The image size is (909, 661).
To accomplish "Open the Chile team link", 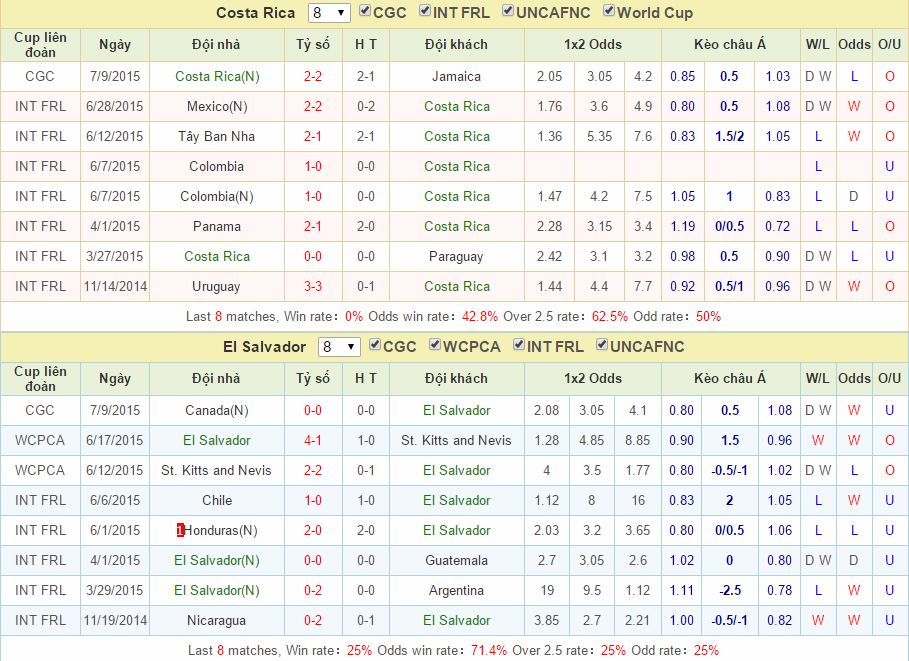I will [217, 500].
